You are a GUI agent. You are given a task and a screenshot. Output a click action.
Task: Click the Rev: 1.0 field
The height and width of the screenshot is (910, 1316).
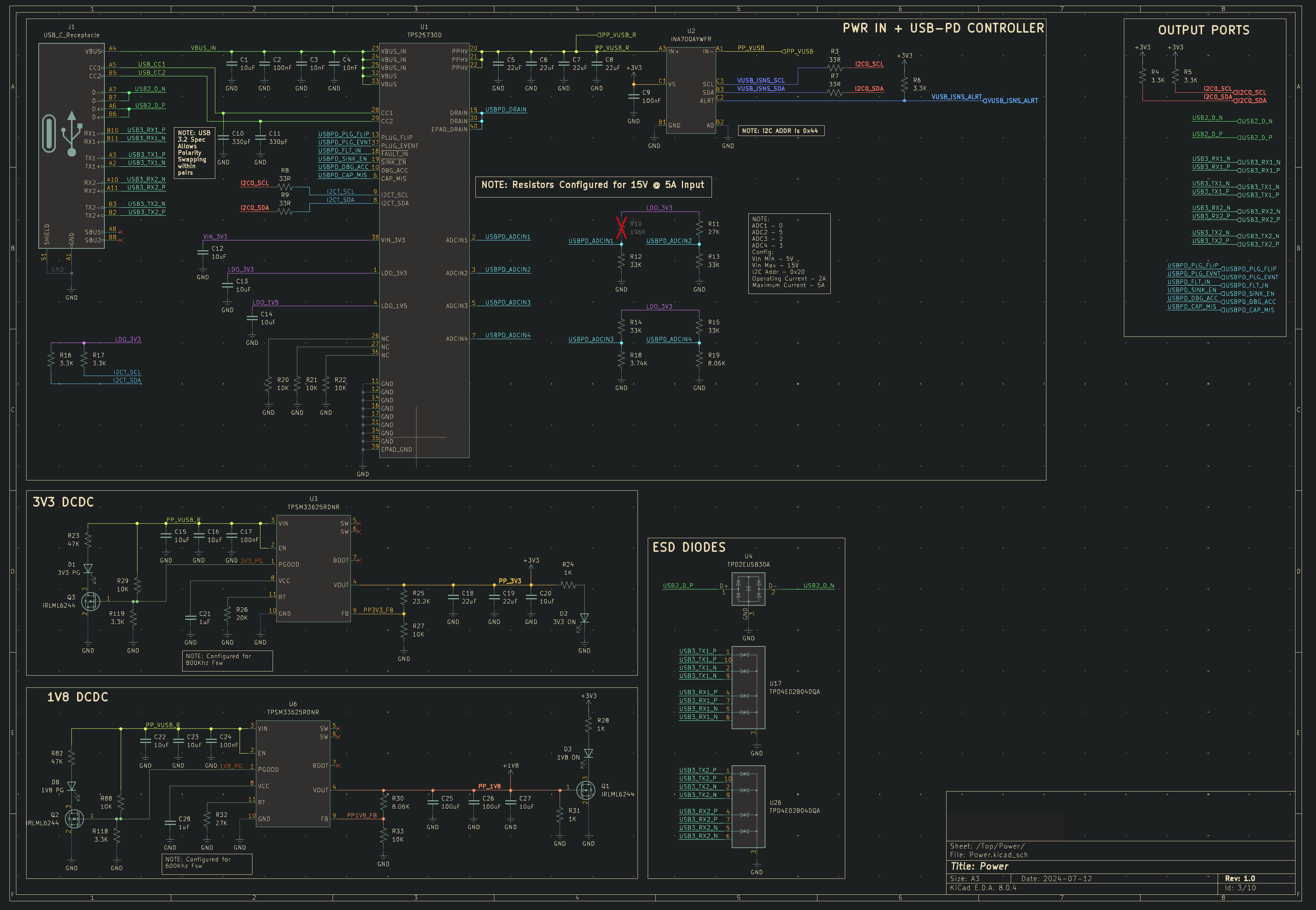1240,878
